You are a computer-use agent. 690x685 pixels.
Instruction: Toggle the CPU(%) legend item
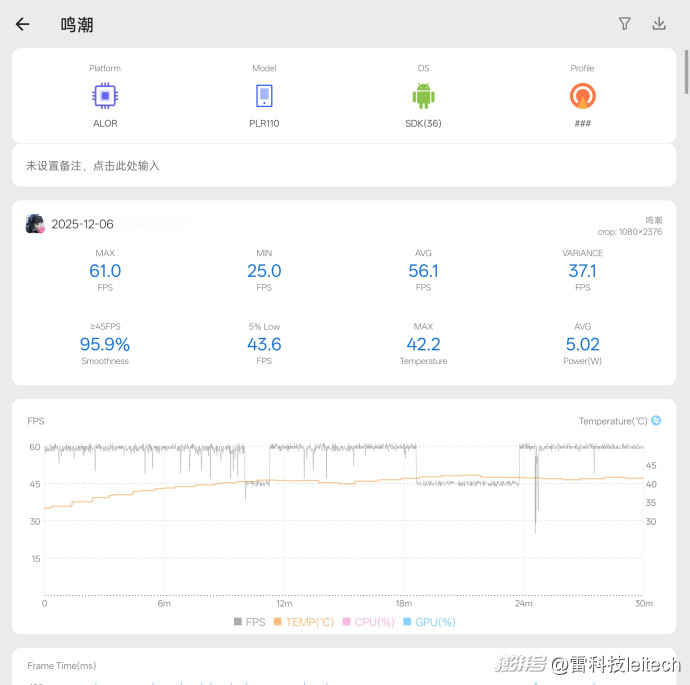tap(369, 622)
